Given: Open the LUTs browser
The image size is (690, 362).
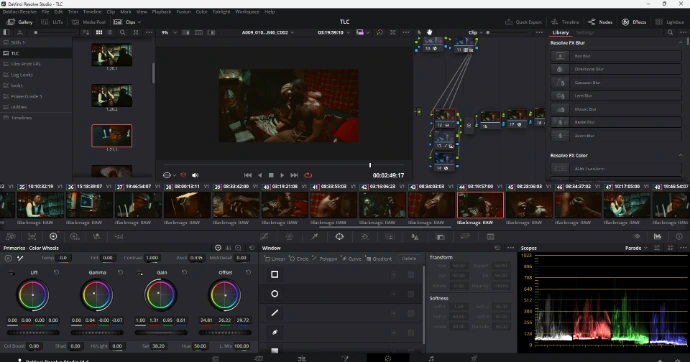Looking at the screenshot, I should 52,22.
